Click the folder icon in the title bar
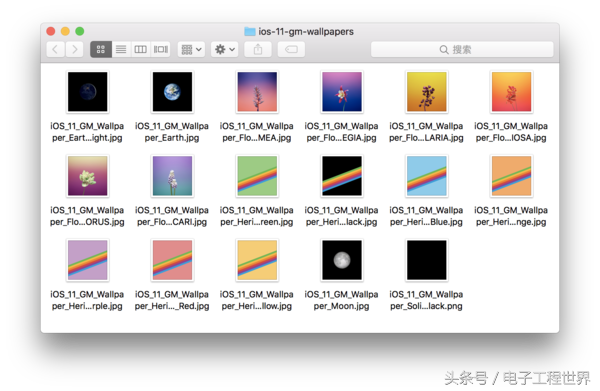 tap(250, 31)
